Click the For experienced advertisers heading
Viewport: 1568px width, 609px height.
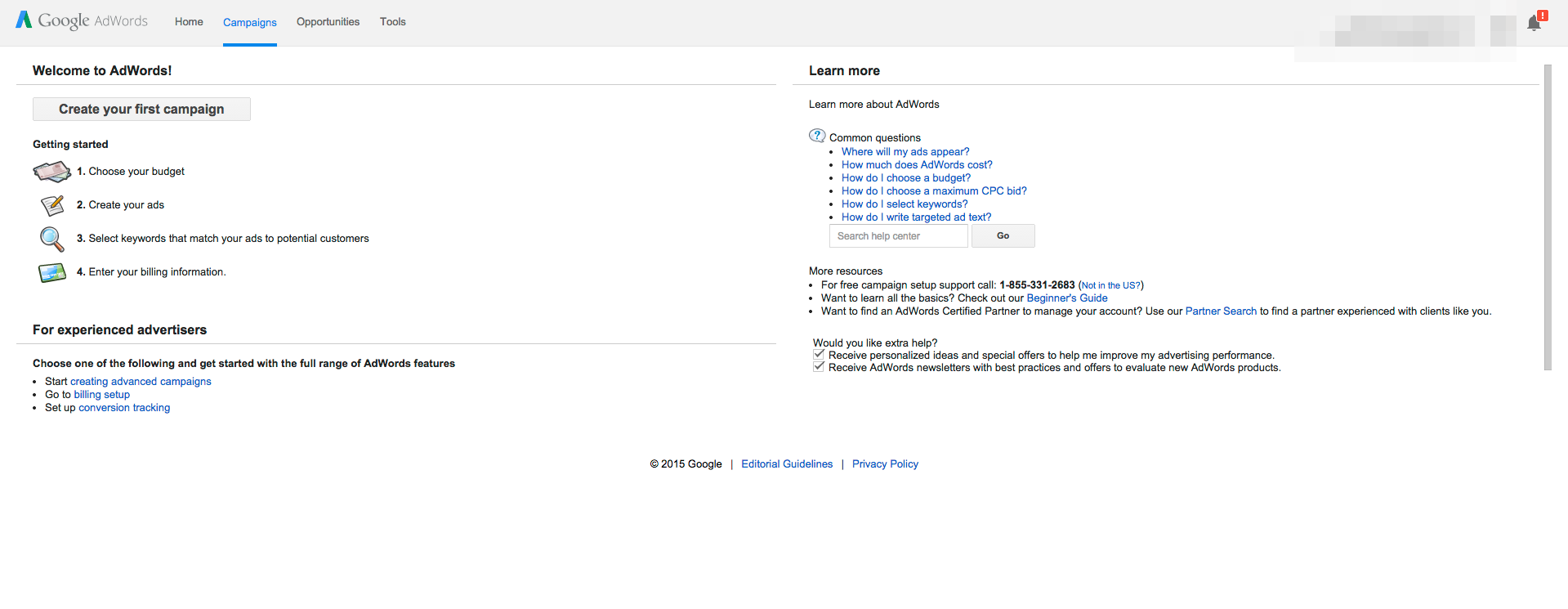pos(119,330)
